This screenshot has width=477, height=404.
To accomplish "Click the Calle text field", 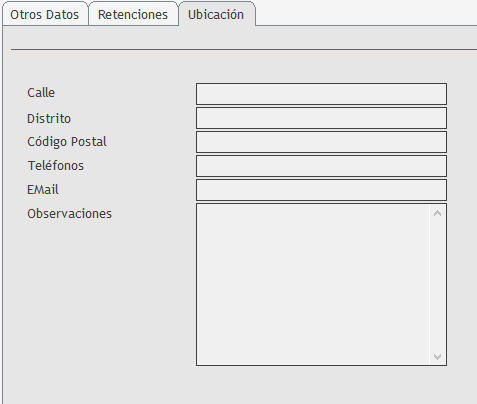I will pyautogui.click(x=321, y=94).
